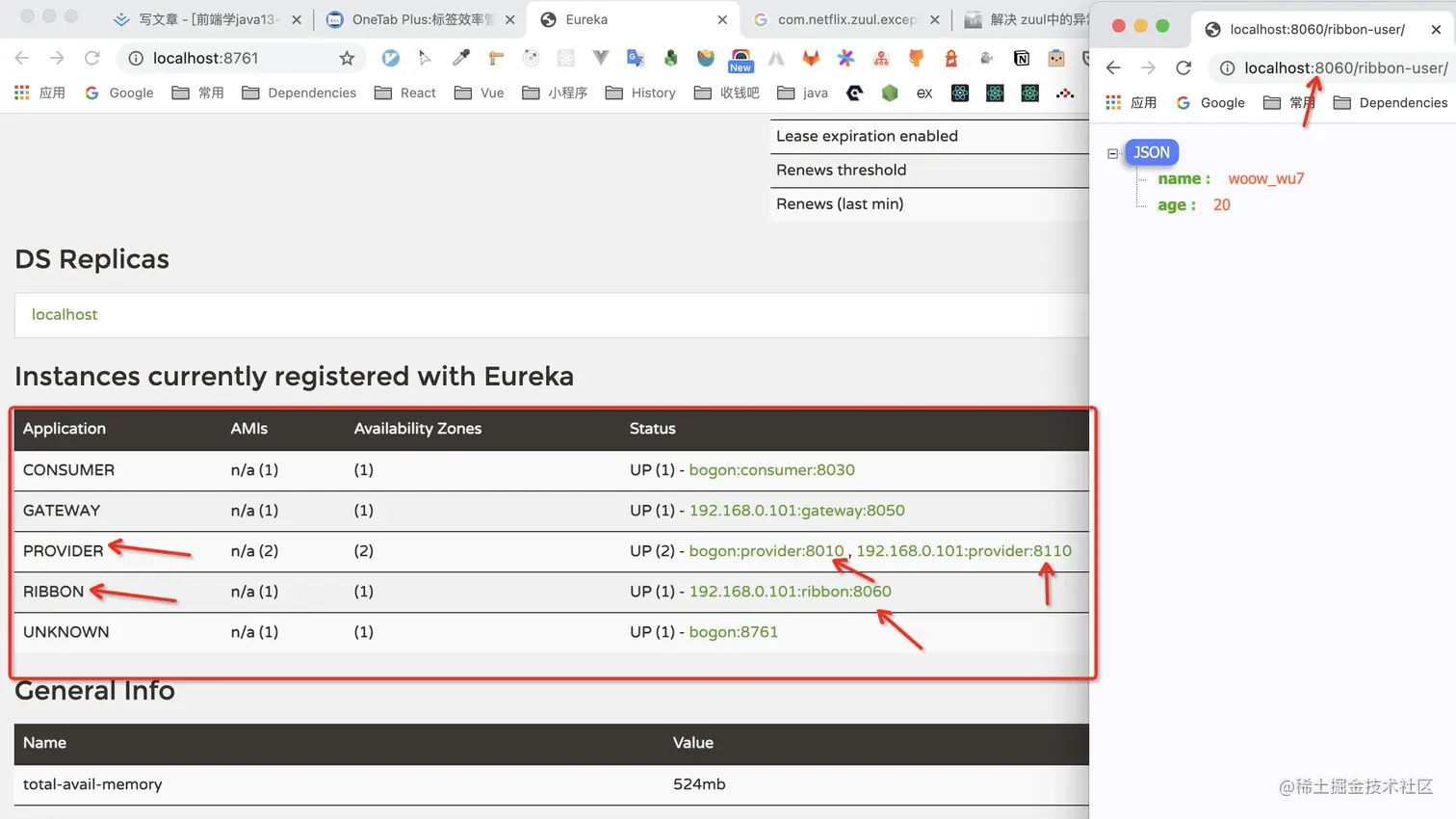Image resolution: width=1456 pixels, height=819 pixels.
Task: Go forward in the Eureka window
Action: [x=57, y=58]
